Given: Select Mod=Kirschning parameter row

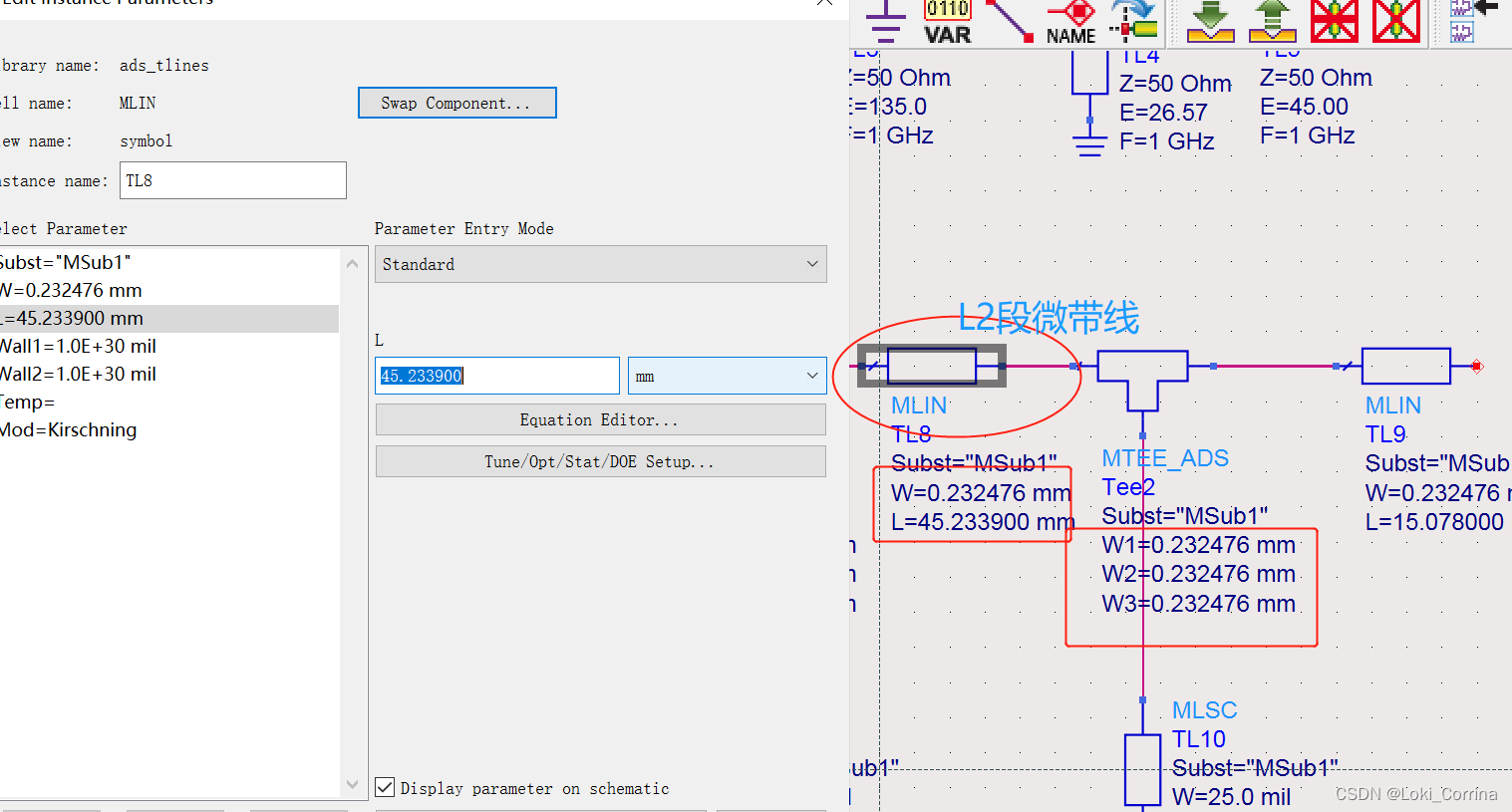Looking at the screenshot, I should click(169, 429).
